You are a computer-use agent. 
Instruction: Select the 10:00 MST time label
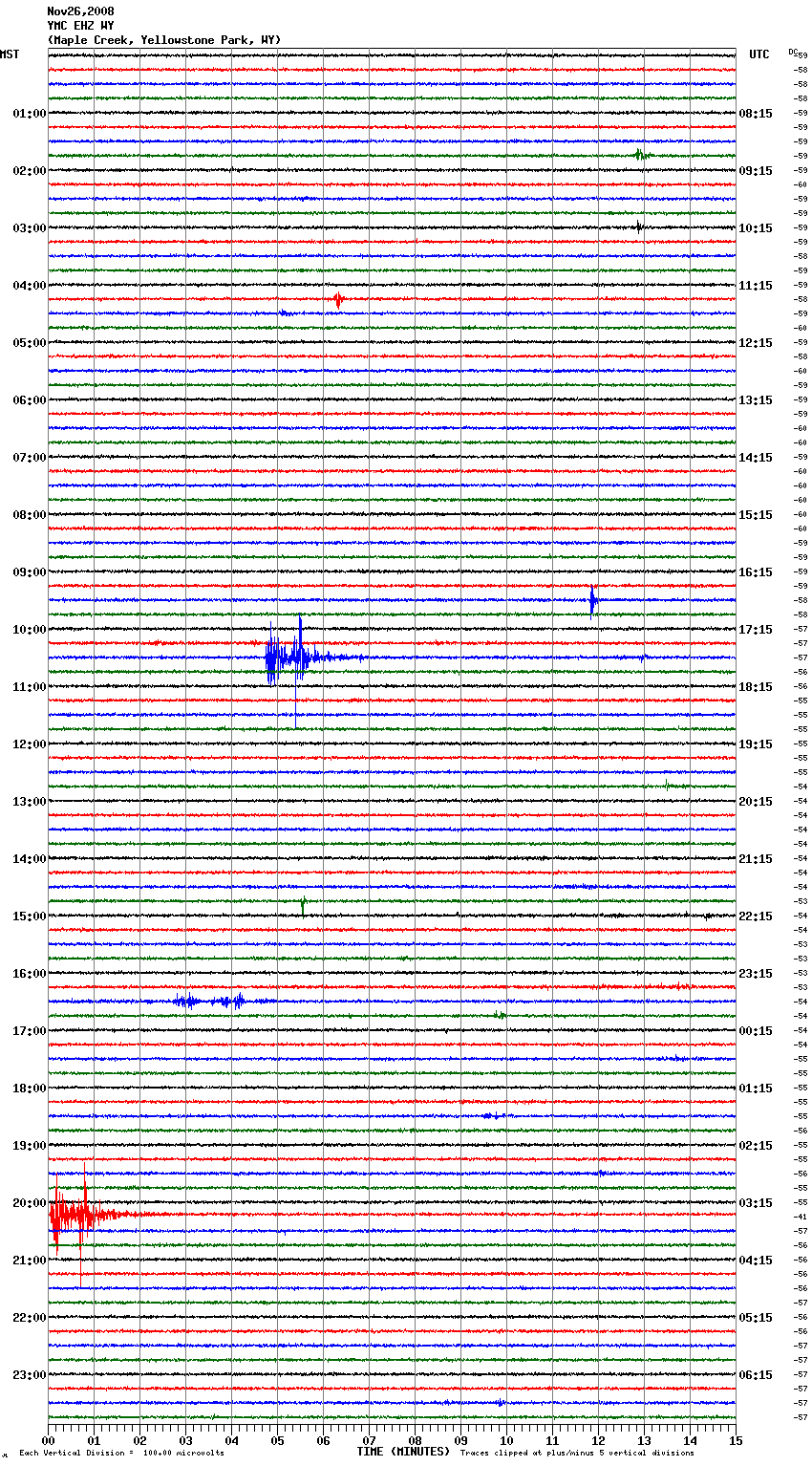(29, 630)
